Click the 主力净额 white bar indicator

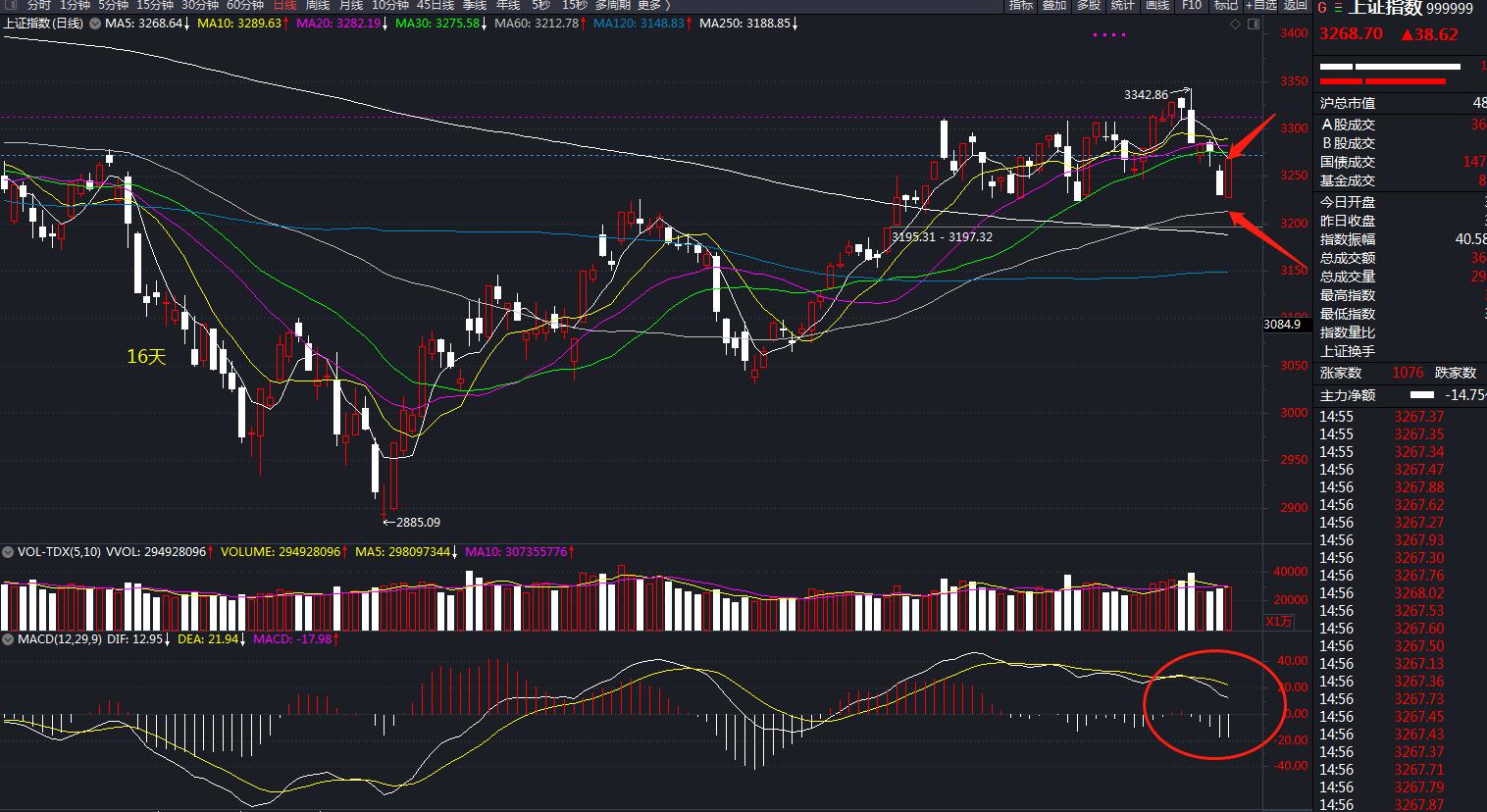(1422, 395)
